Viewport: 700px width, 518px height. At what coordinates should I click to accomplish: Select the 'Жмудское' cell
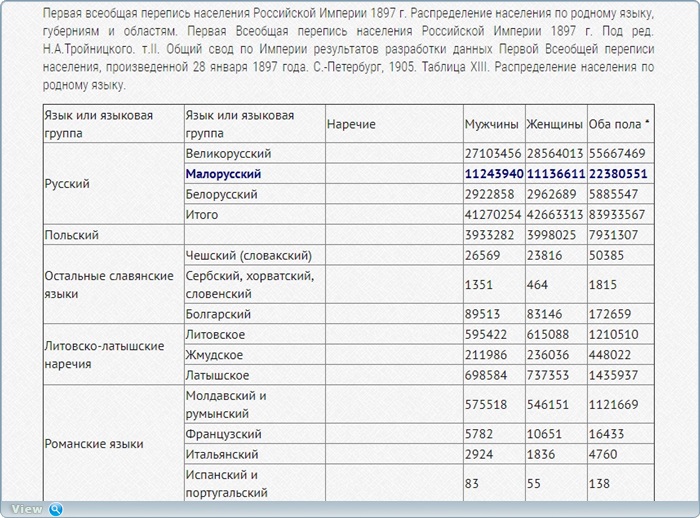point(255,355)
